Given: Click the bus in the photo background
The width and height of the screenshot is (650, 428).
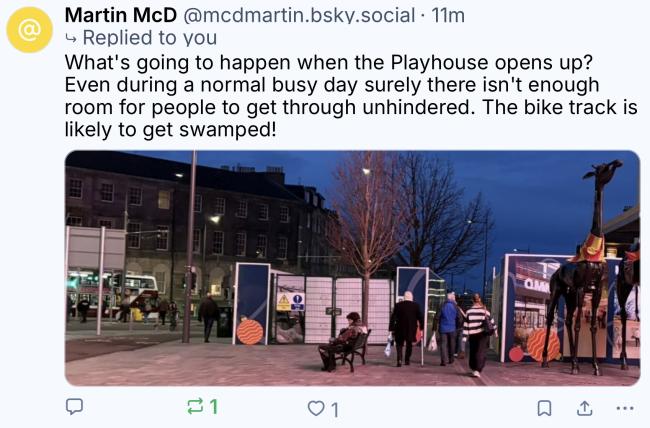Looking at the screenshot, I should pyautogui.click(x=112, y=294).
